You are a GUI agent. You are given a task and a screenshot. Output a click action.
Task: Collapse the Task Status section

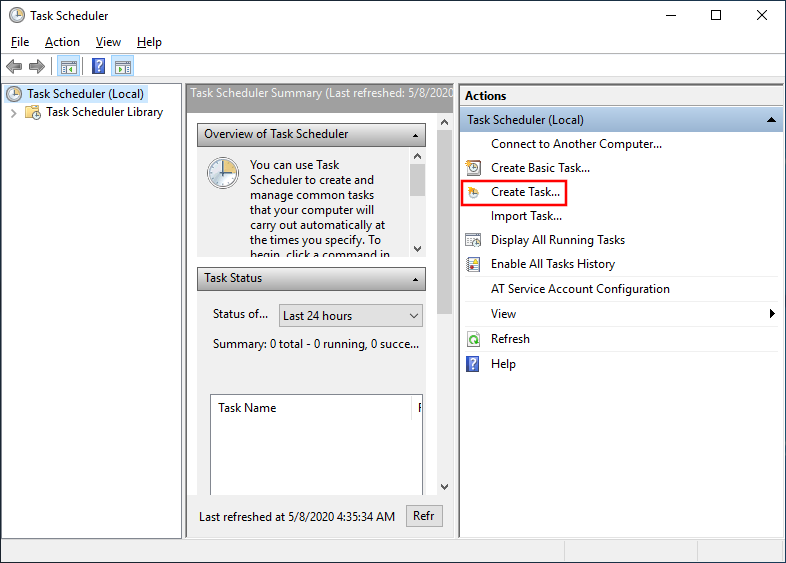click(x=414, y=278)
